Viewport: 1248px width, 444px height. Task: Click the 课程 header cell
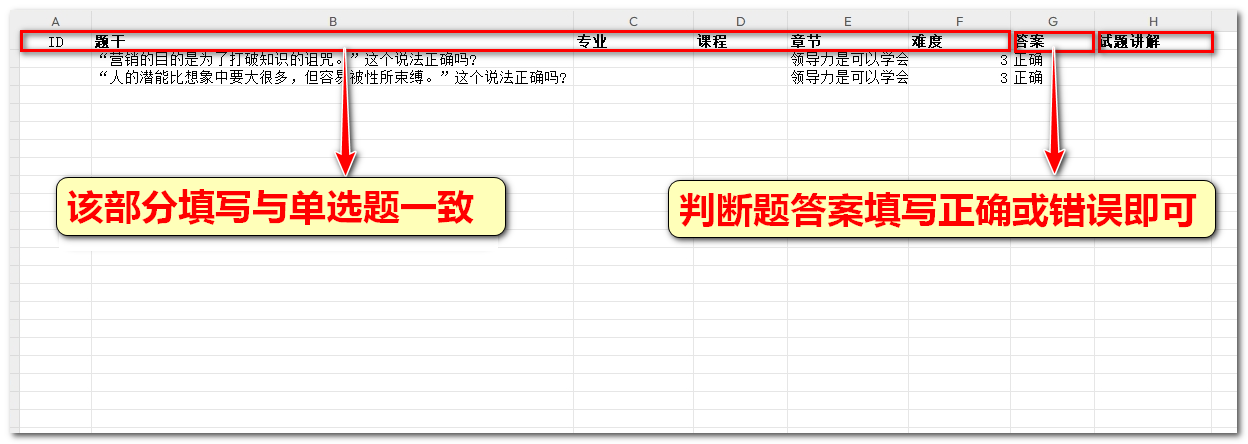click(740, 42)
